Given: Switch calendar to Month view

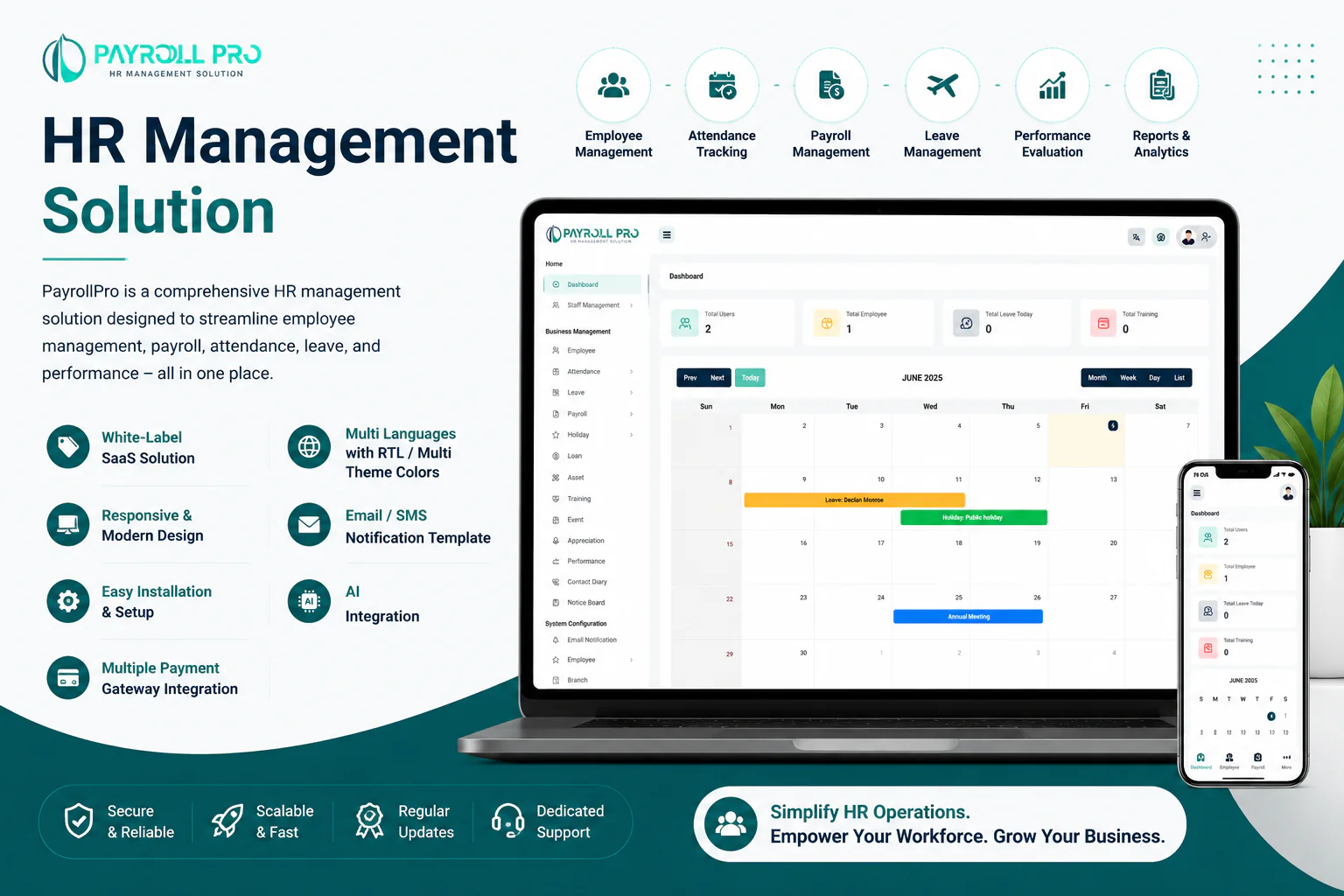Looking at the screenshot, I should [x=1097, y=378].
